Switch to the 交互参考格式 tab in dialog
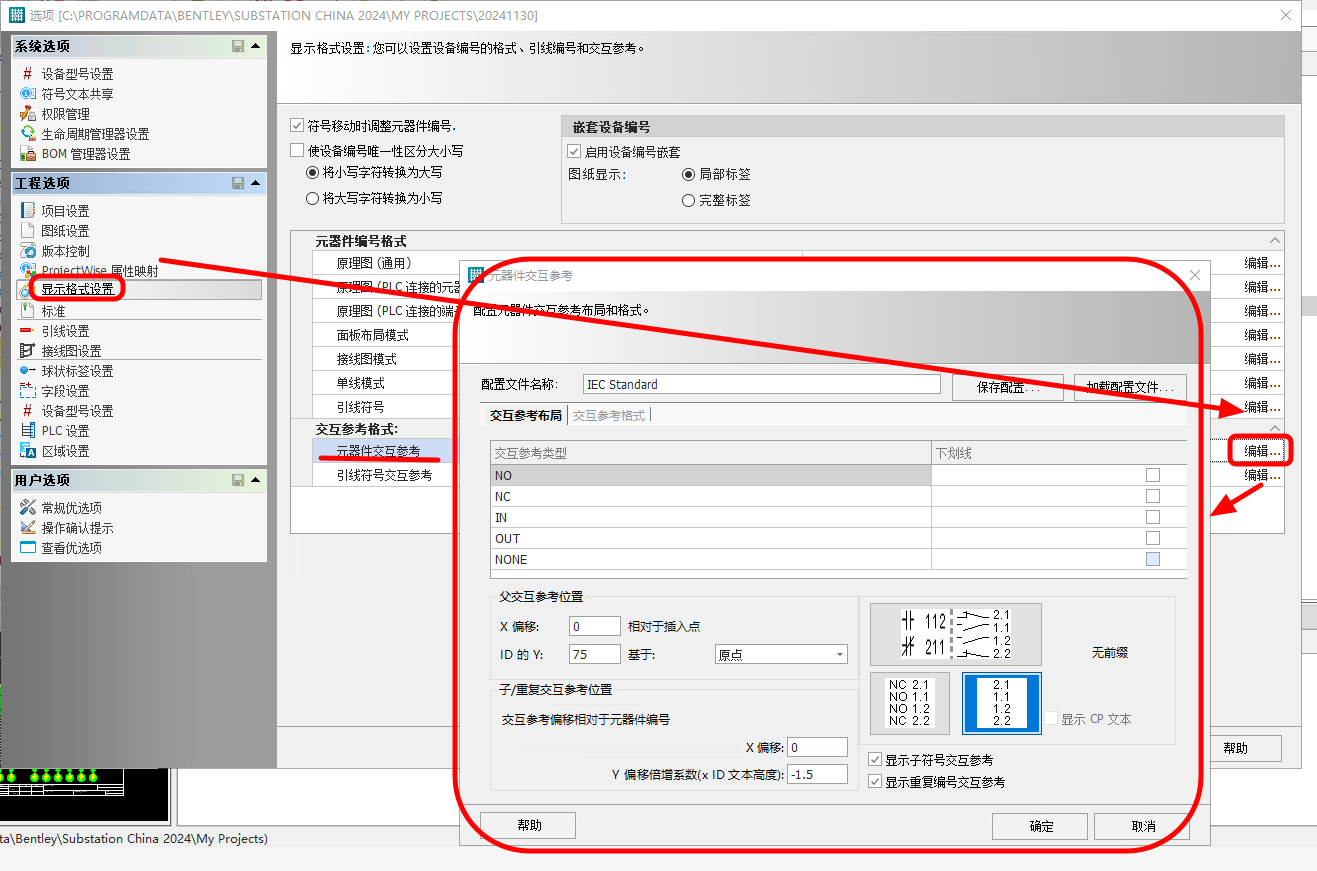 tap(609, 415)
